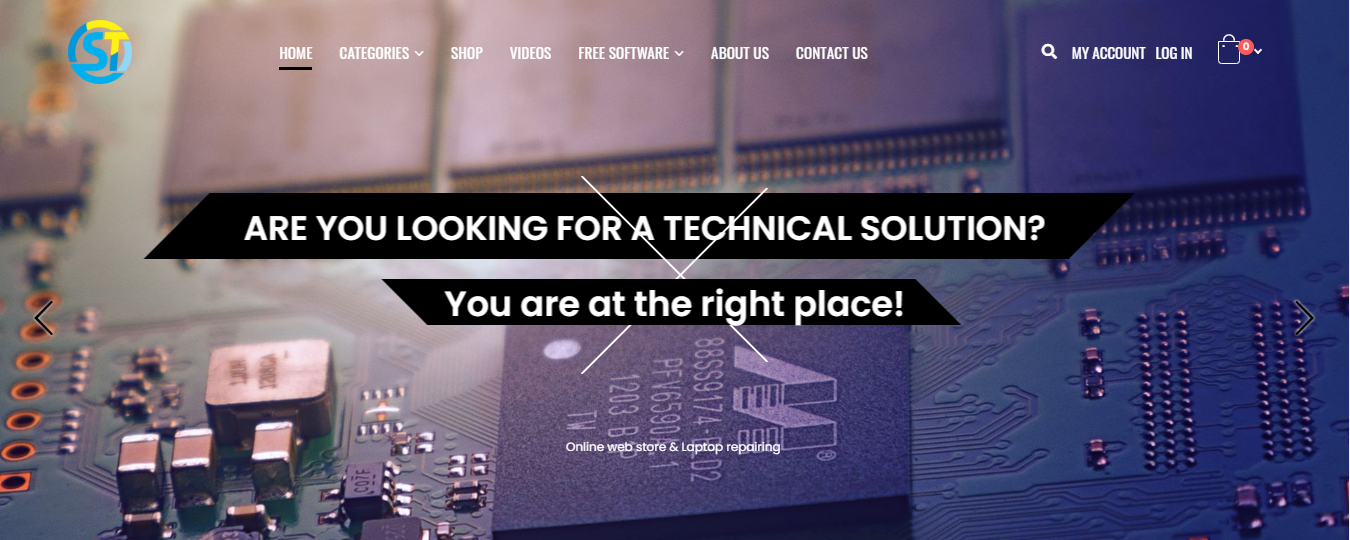Open the Free Software menu label
1350x540 pixels.
pos(623,53)
